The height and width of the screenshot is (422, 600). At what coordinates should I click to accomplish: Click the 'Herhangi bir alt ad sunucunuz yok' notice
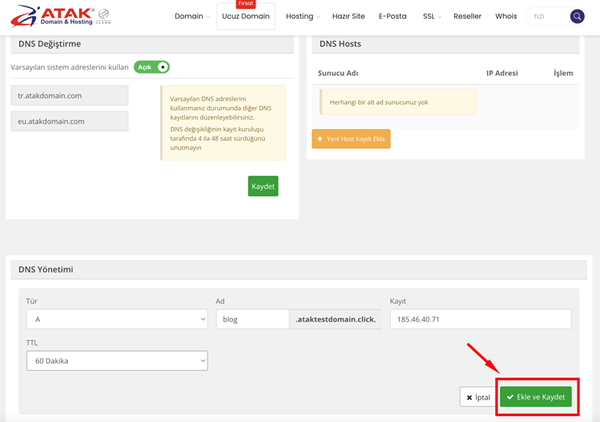[398, 102]
